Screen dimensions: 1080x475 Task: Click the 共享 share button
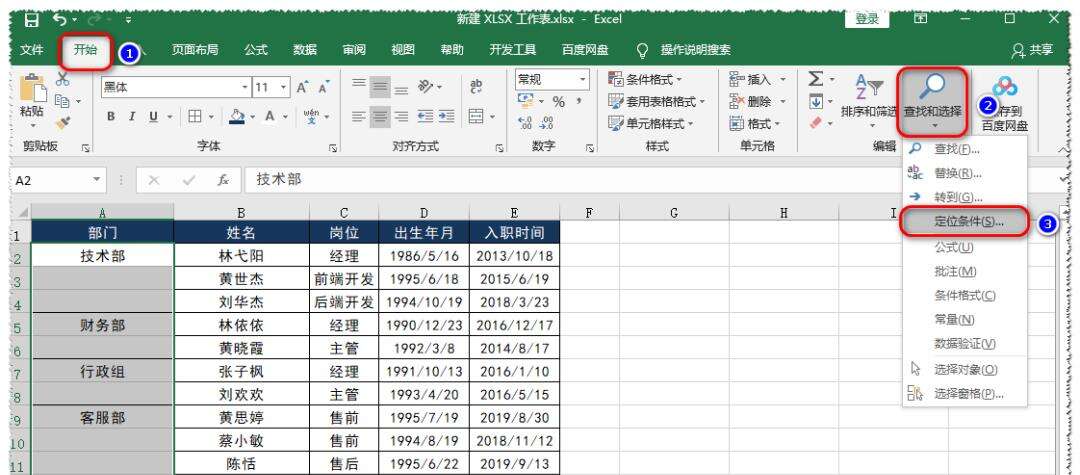1032,50
